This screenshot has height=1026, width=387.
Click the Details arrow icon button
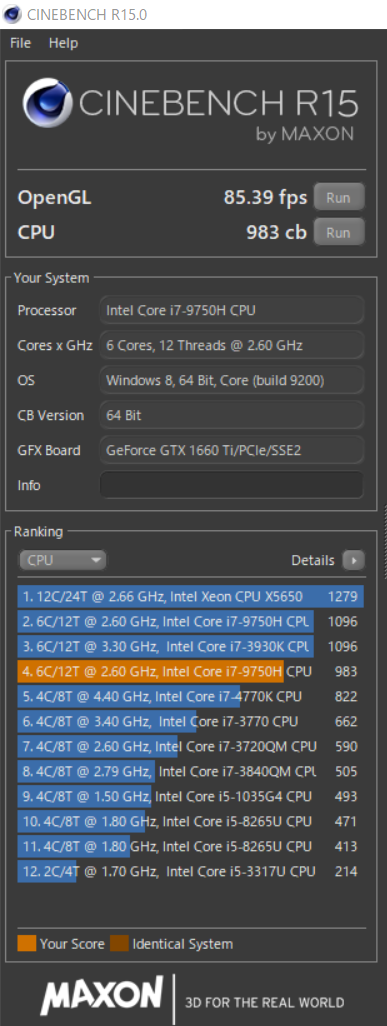tap(354, 560)
